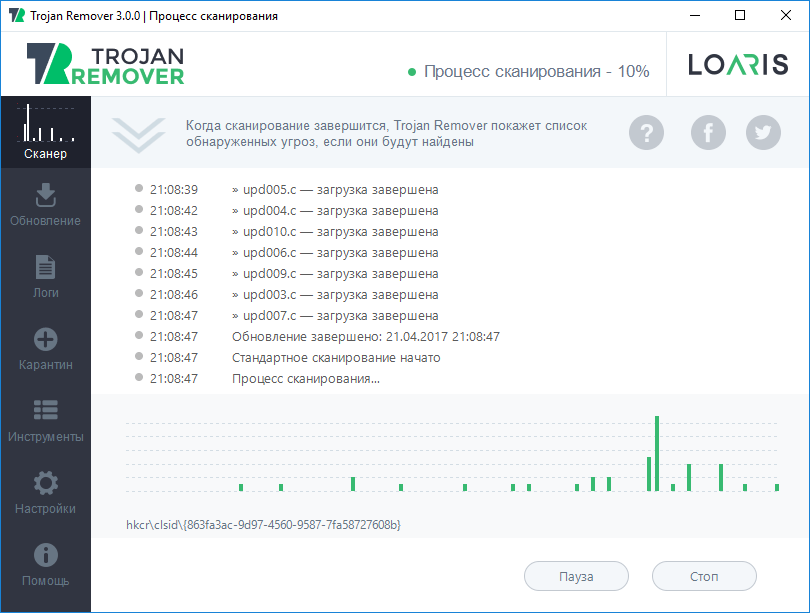Viewport: 810px width, 613px height.
Task: Open the Facebook share icon
Action: [708, 133]
